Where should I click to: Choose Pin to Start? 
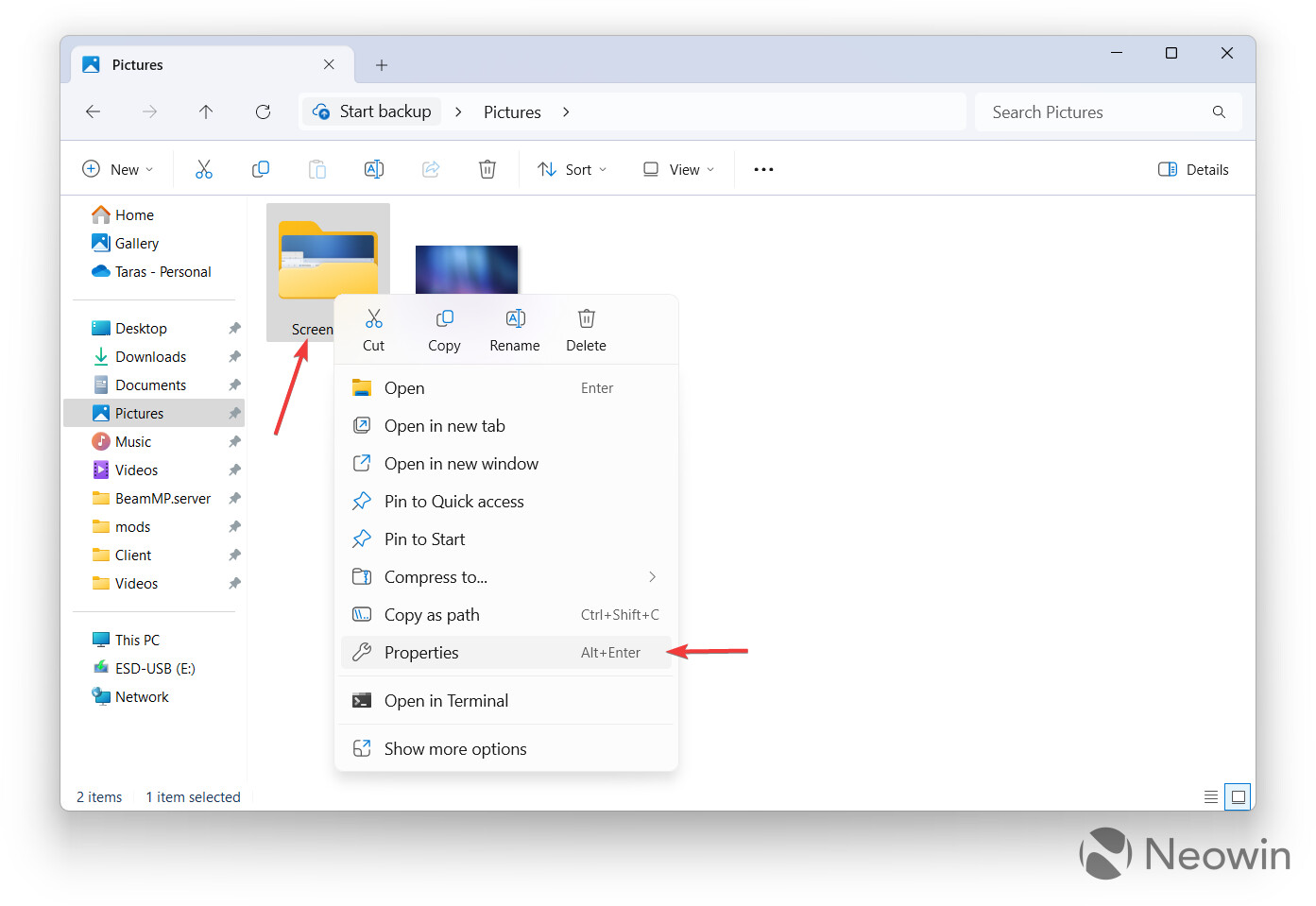pos(506,539)
